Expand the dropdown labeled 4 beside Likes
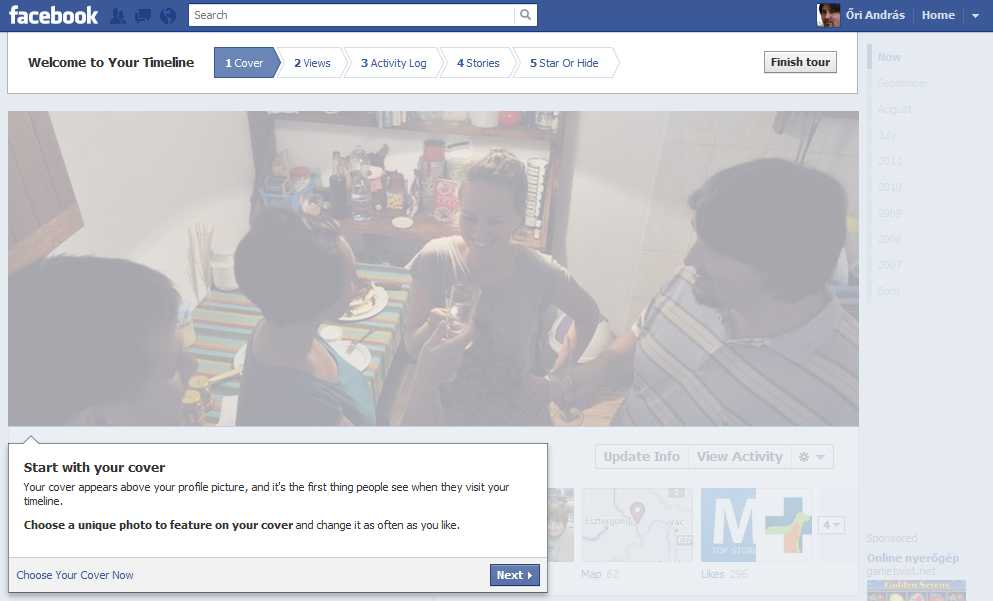Screen dimensions: 993x601 (832, 525)
